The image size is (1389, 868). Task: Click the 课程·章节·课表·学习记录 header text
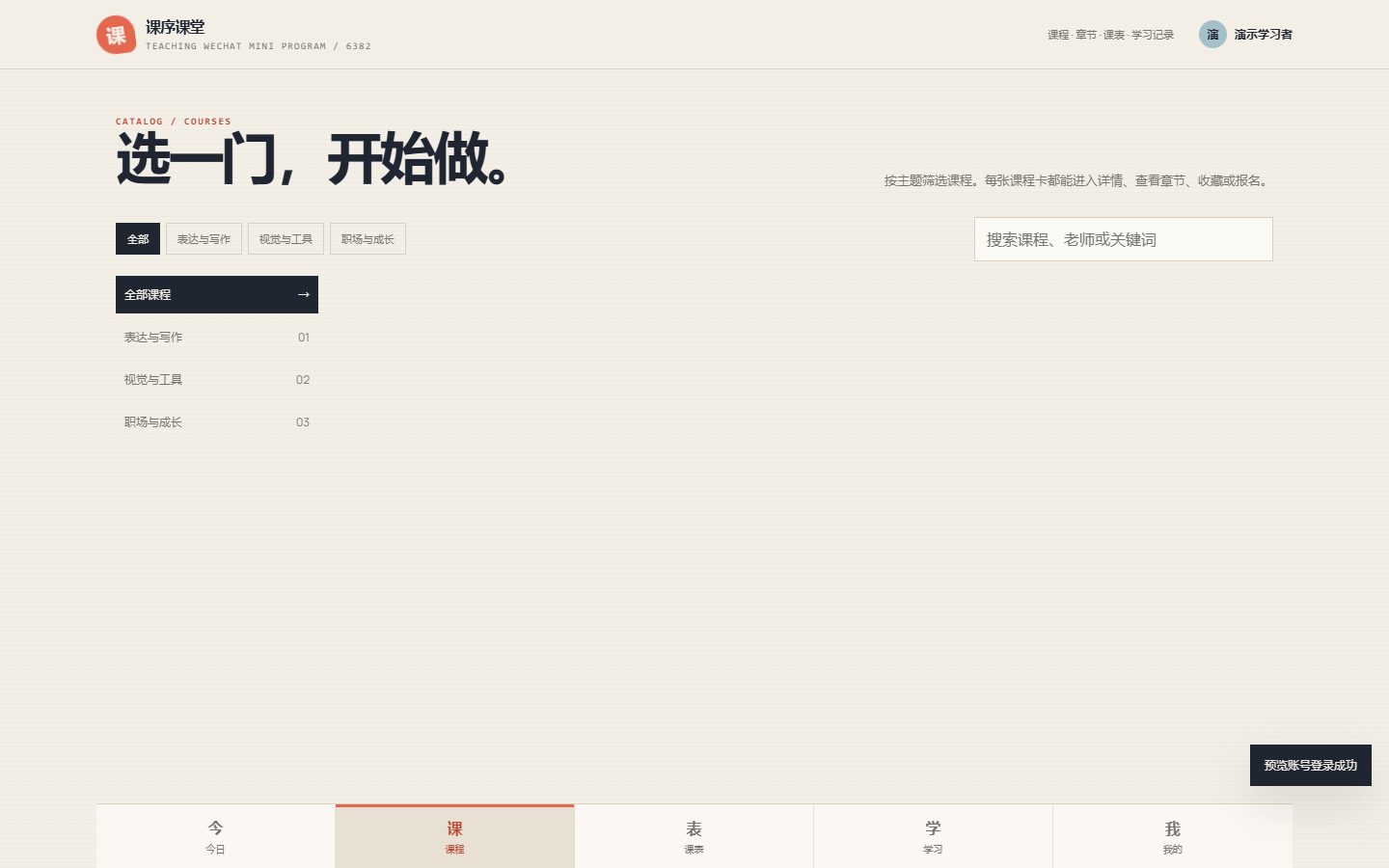coord(1111,35)
